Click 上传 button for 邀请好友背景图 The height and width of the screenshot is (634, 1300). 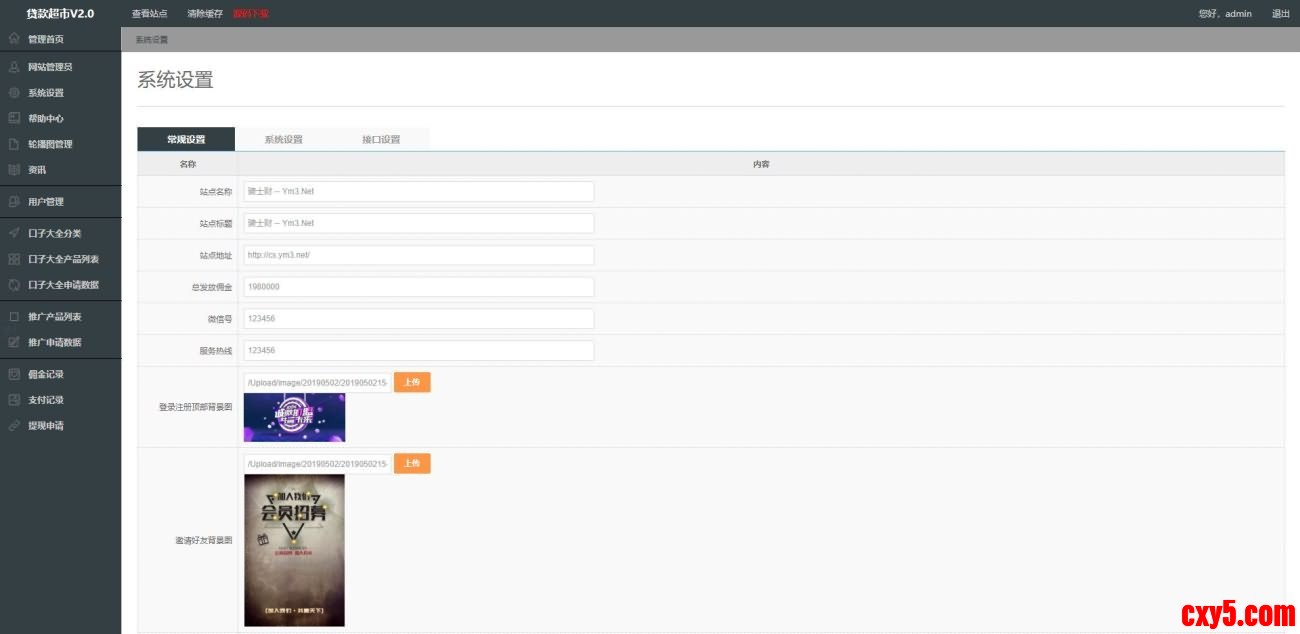[412, 464]
